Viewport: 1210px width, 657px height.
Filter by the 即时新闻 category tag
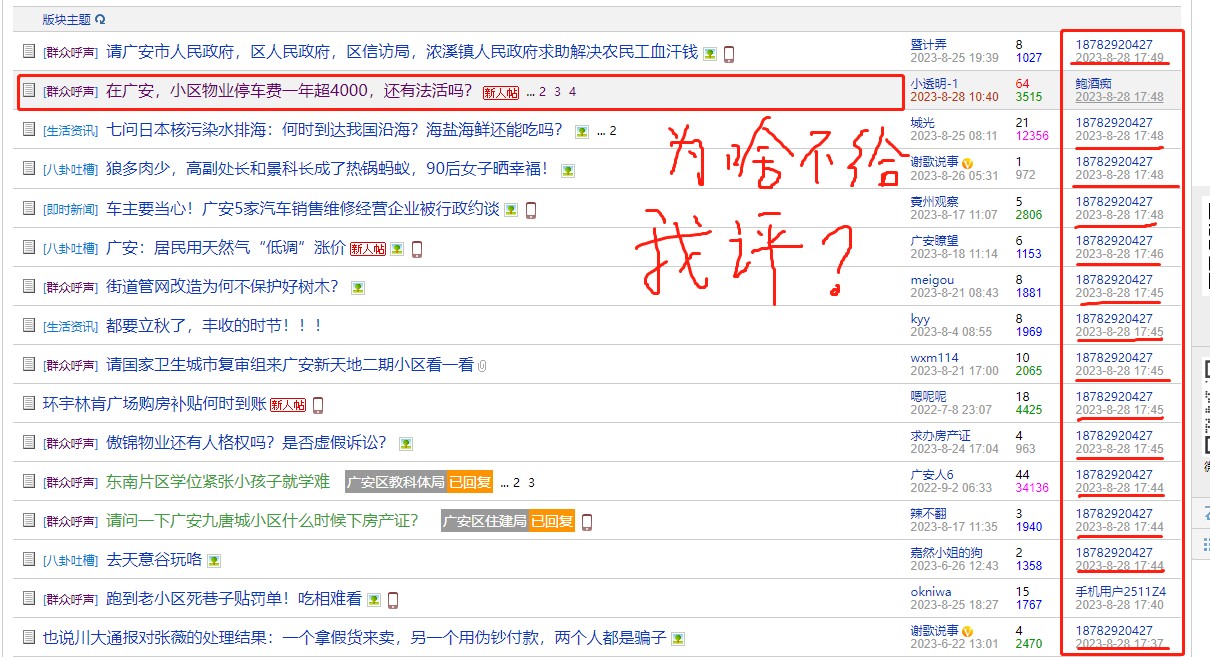[70, 209]
